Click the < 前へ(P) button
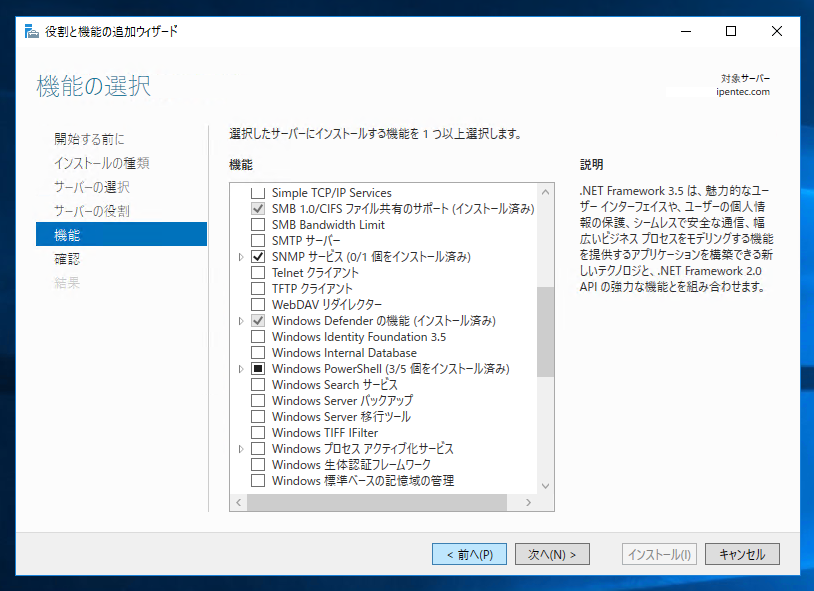 [469, 554]
